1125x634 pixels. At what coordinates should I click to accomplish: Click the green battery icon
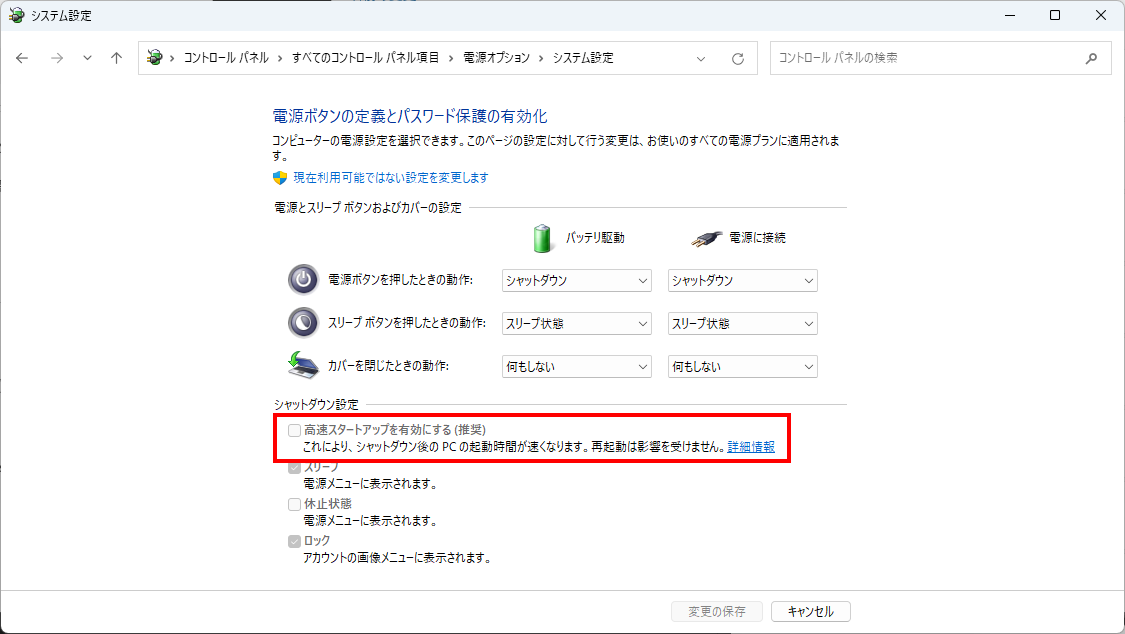pos(542,238)
